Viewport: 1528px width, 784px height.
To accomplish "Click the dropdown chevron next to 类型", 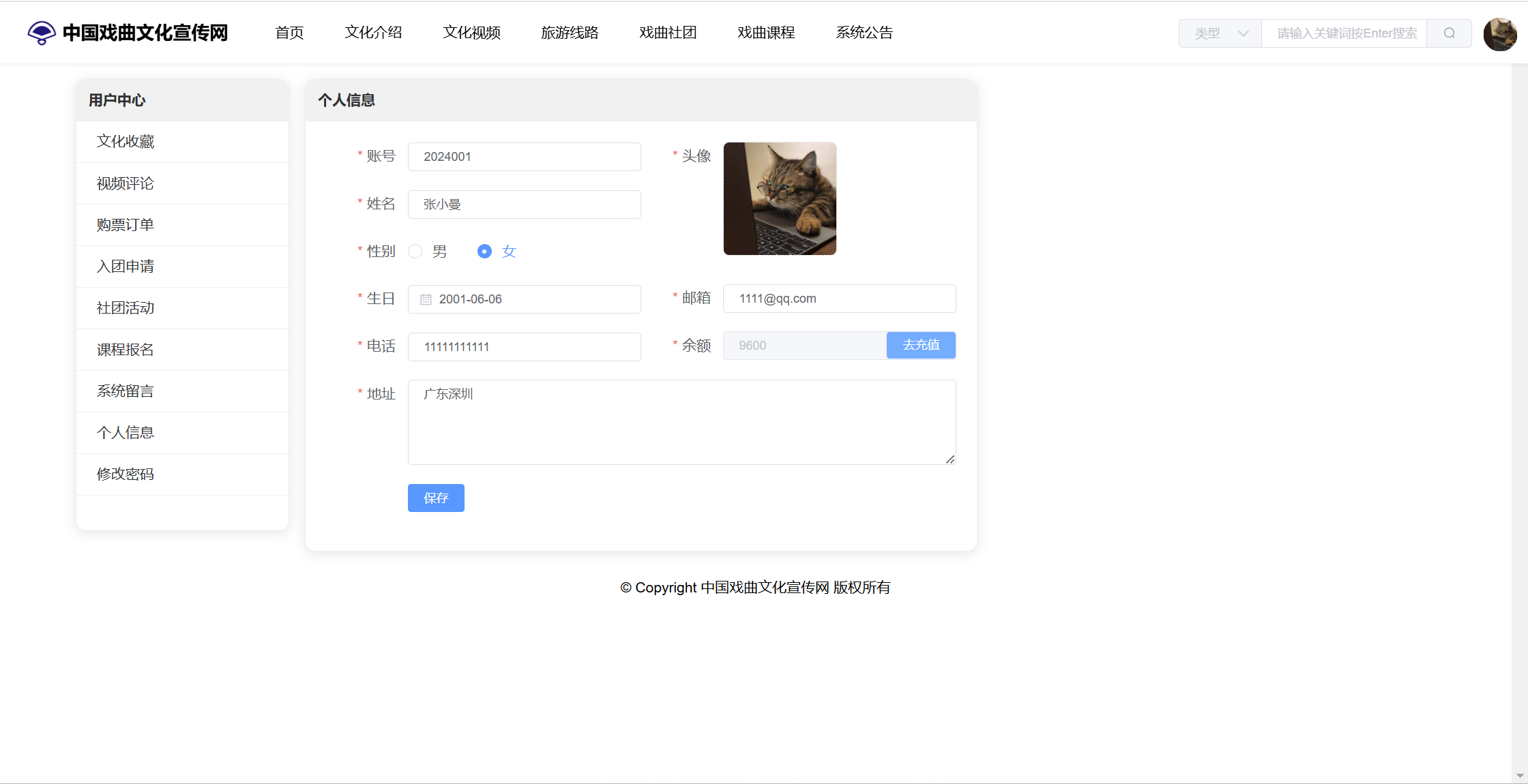I will pyautogui.click(x=1243, y=33).
